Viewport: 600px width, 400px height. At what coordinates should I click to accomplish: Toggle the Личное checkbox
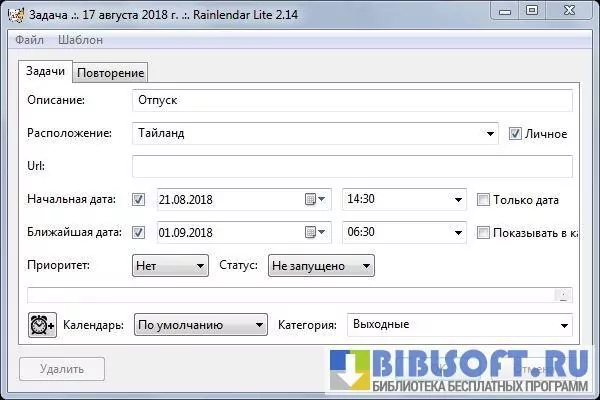point(516,133)
